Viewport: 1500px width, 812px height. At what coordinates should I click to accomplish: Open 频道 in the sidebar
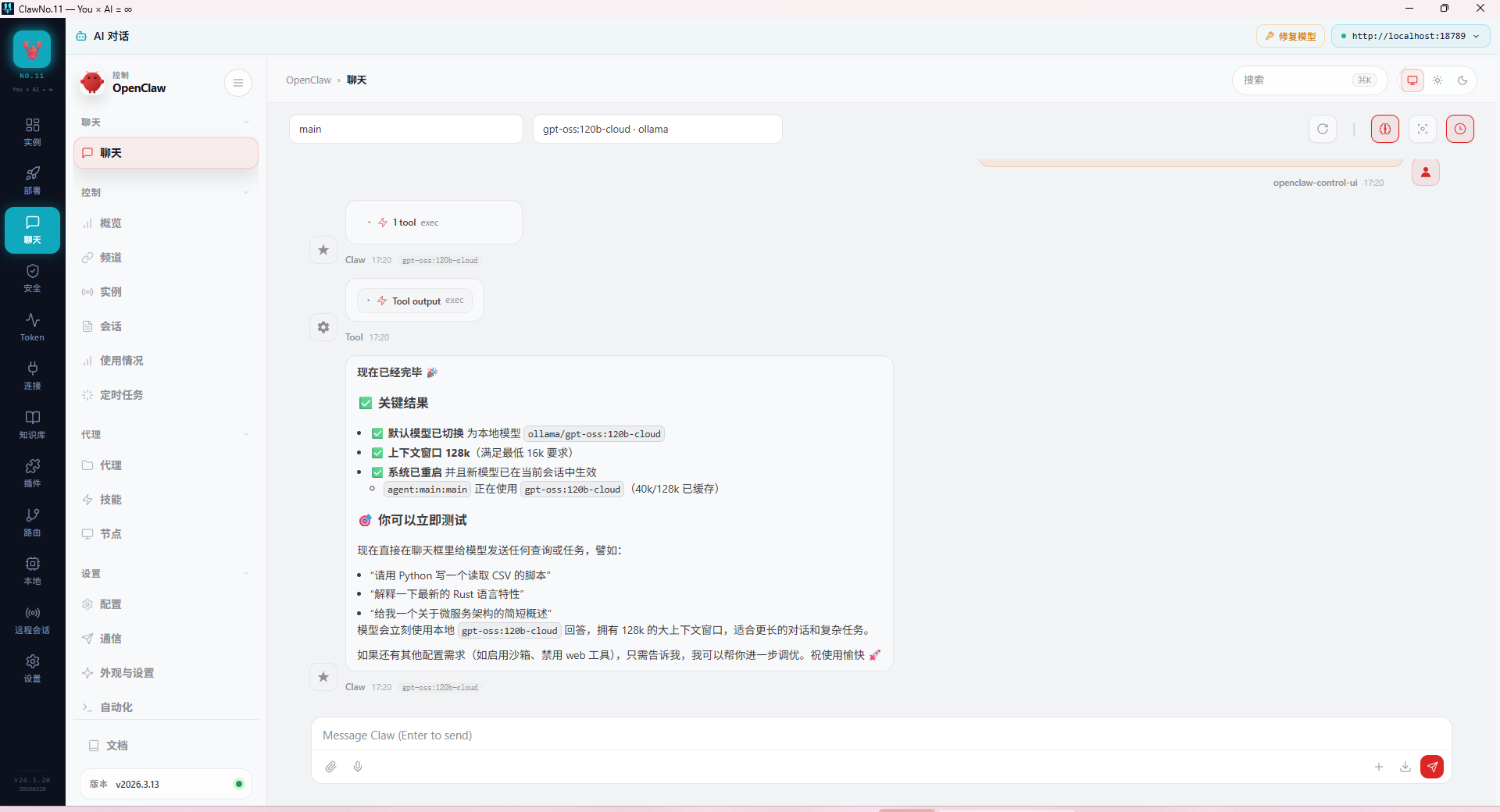pos(166,258)
